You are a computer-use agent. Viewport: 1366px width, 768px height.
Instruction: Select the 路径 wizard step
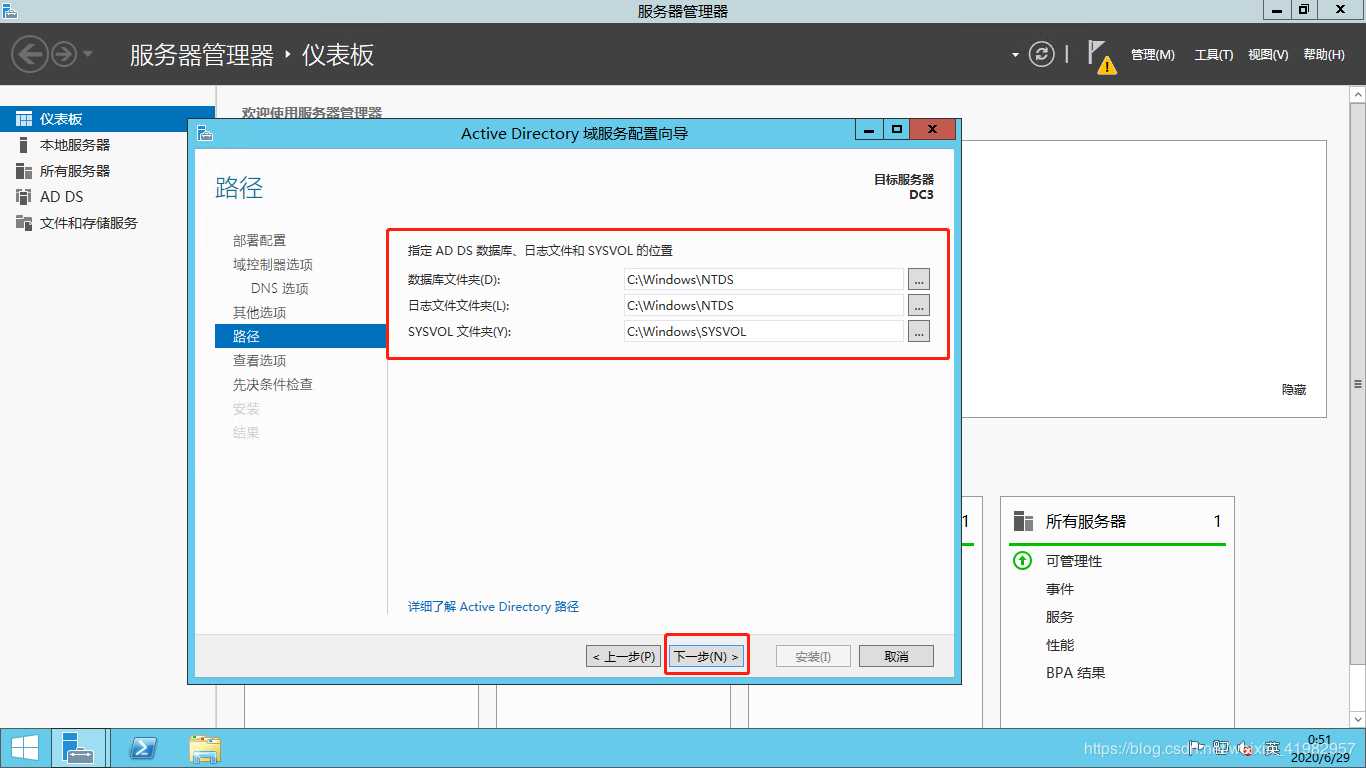tap(300, 336)
